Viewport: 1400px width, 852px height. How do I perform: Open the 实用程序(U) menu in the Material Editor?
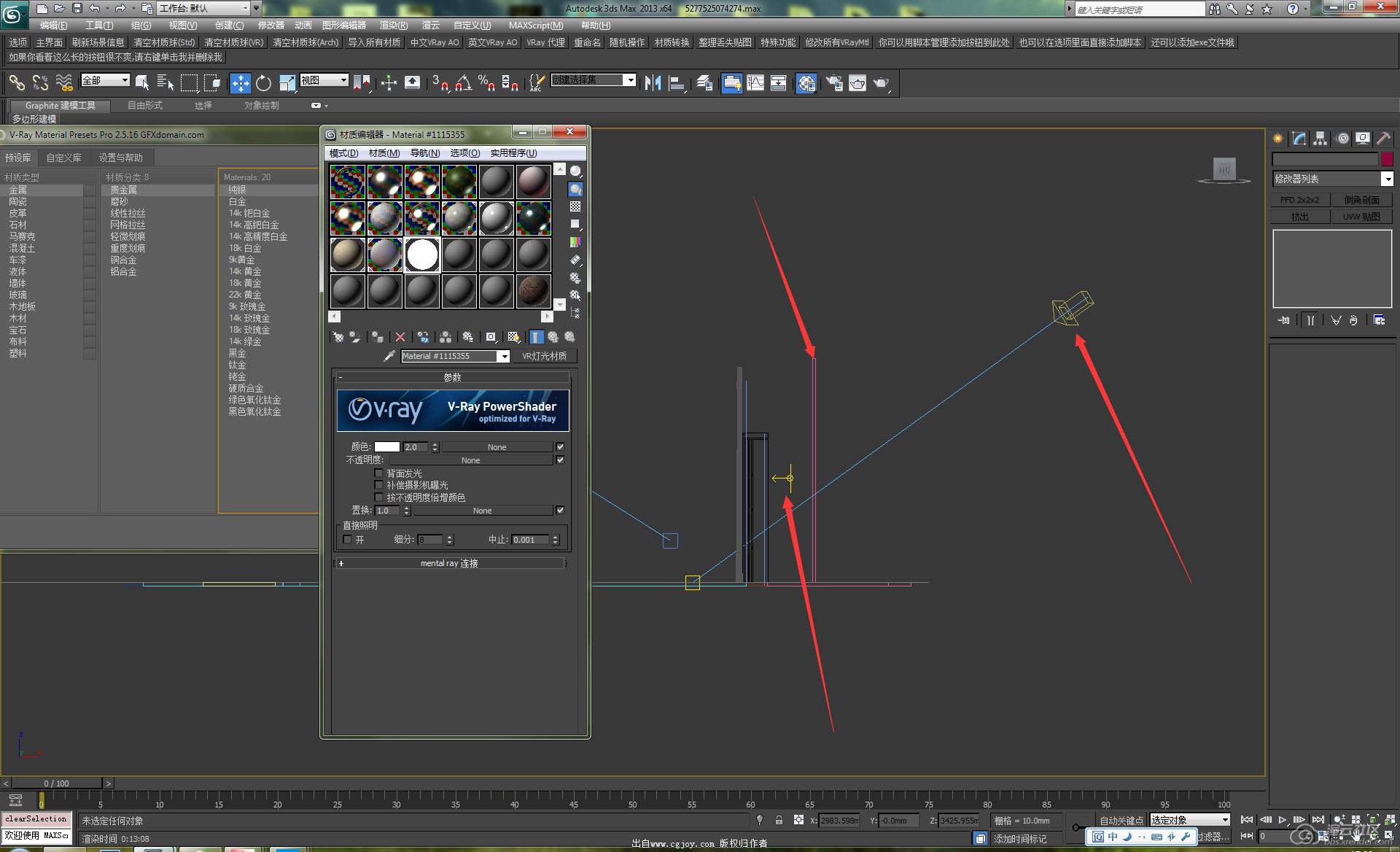(513, 153)
